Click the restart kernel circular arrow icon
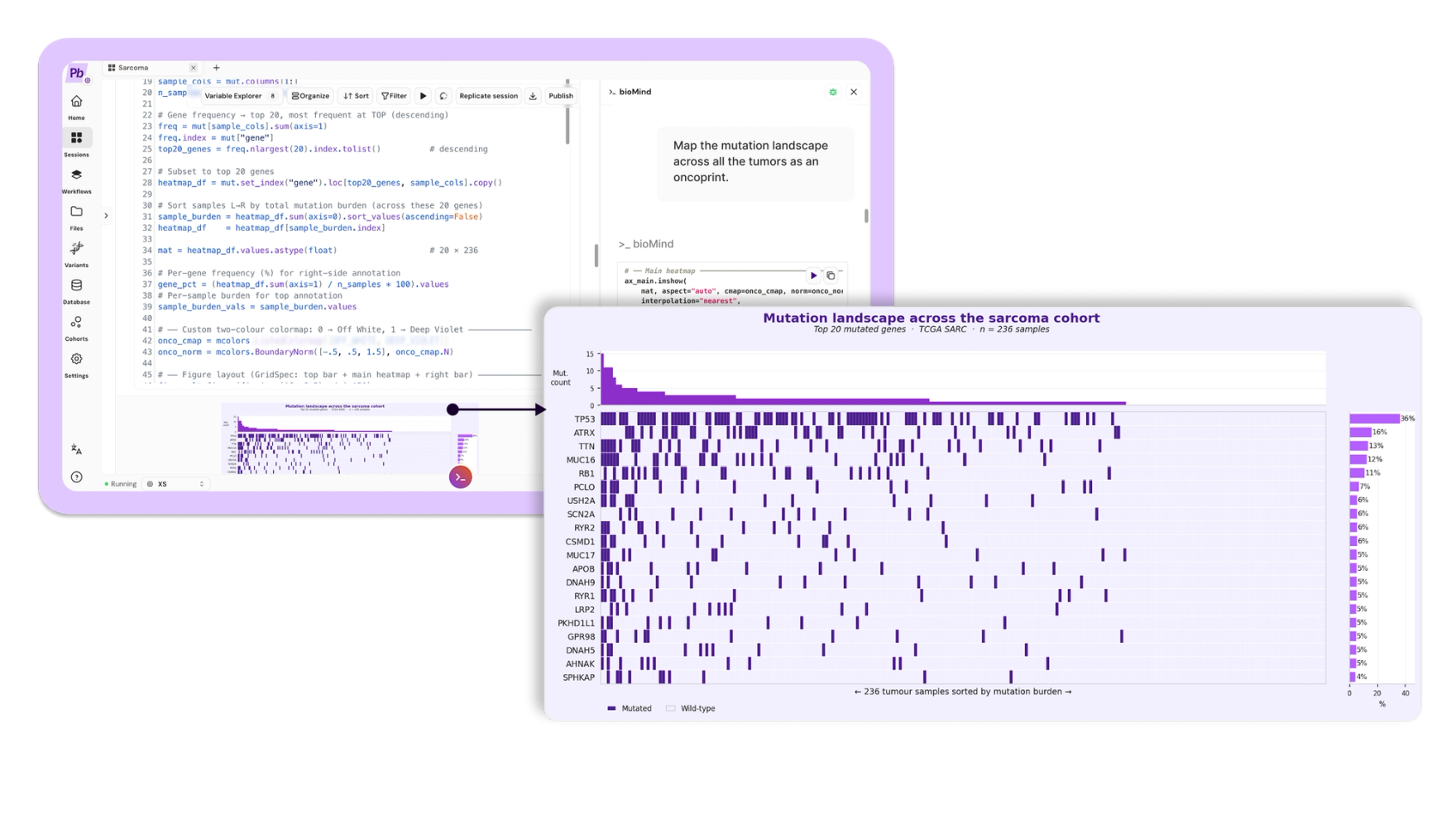This screenshot has height=819, width=1456. pos(443,96)
